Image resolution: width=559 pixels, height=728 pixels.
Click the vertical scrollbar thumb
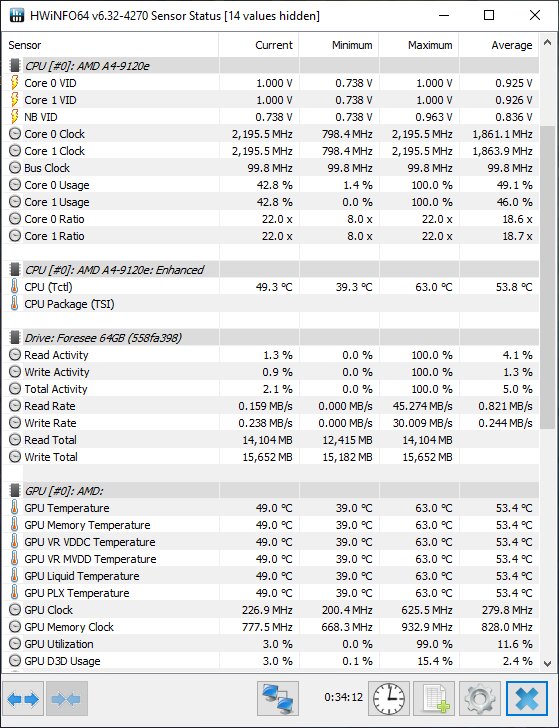pyautogui.click(x=547, y=278)
